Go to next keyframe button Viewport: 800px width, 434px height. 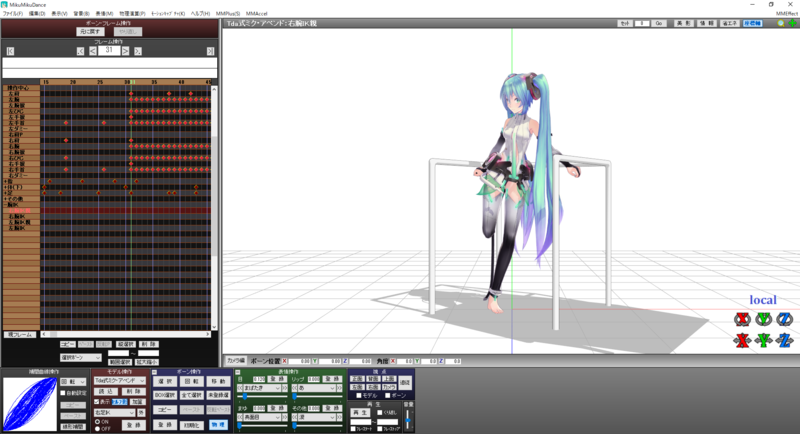pyautogui.click(x=138, y=51)
